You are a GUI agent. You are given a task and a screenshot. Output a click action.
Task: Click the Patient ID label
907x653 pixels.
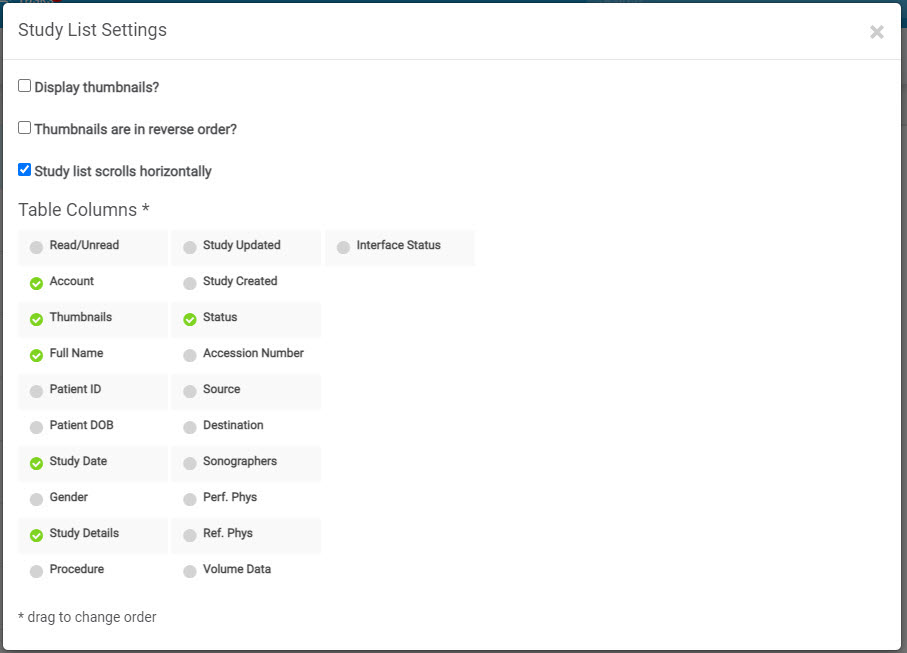coord(75,389)
